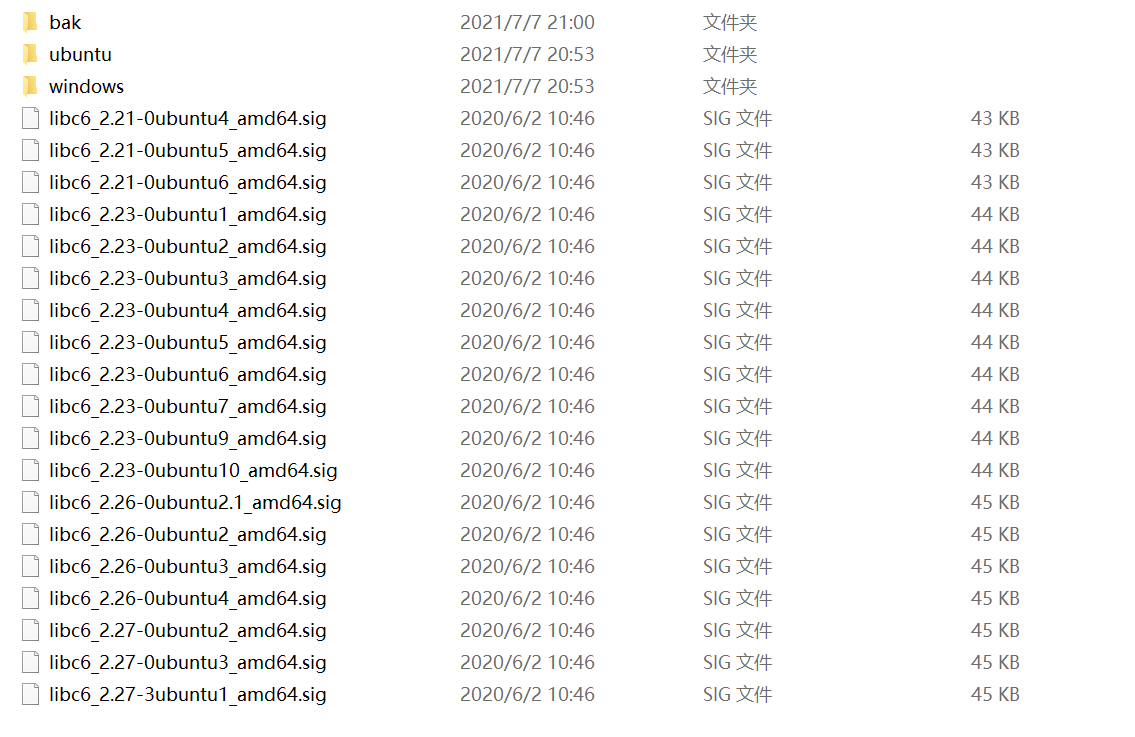Click SIG 文件 type of libc6_2.27-0ubuntu3

tap(737, 662)
